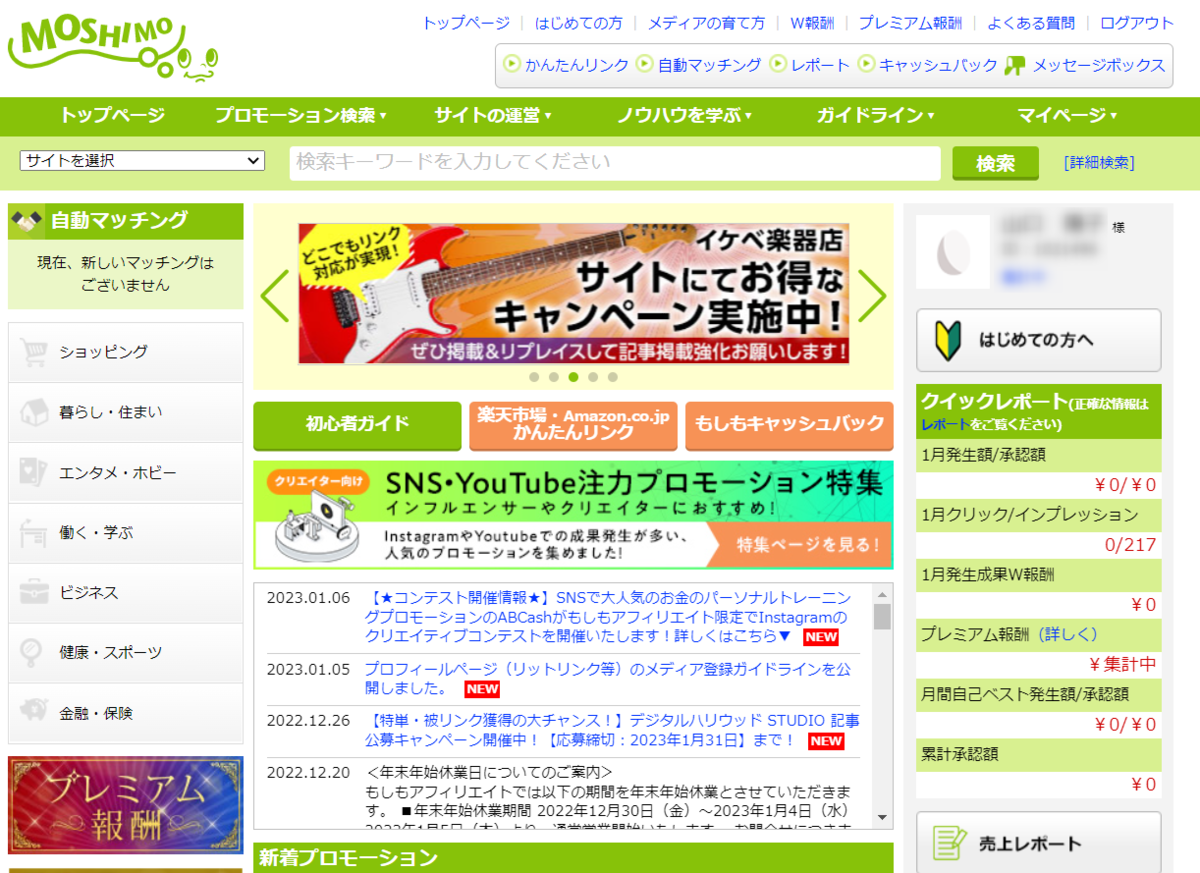Click the 健康・スポーツ category icon
The image size is (1200, 873).
point(32,652)
